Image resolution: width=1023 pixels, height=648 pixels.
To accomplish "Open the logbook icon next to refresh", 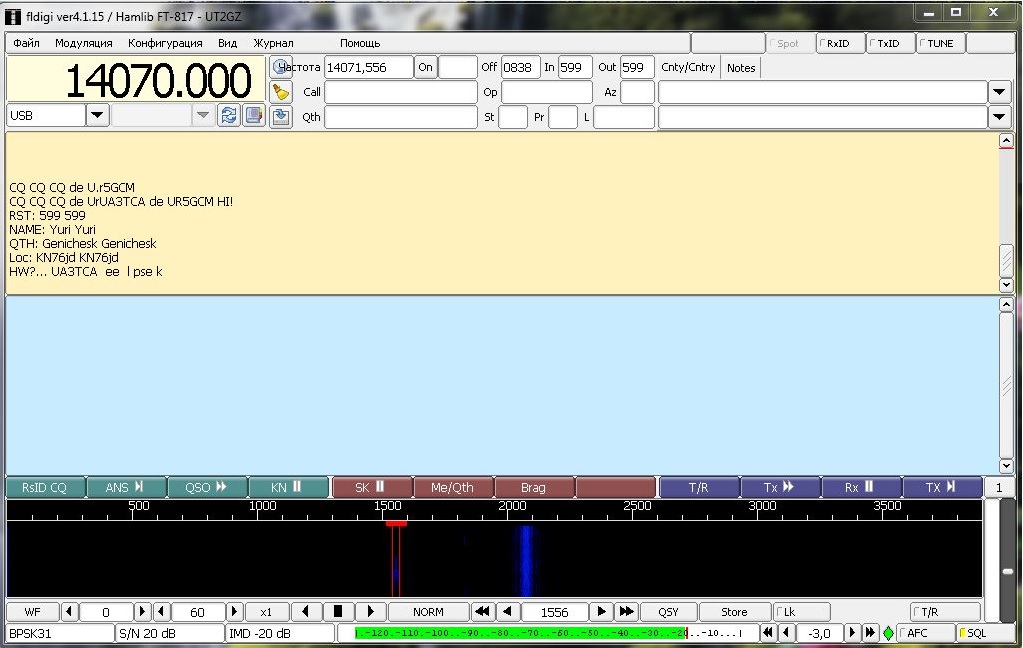I will pyautogui.click(x=254, y=116).
